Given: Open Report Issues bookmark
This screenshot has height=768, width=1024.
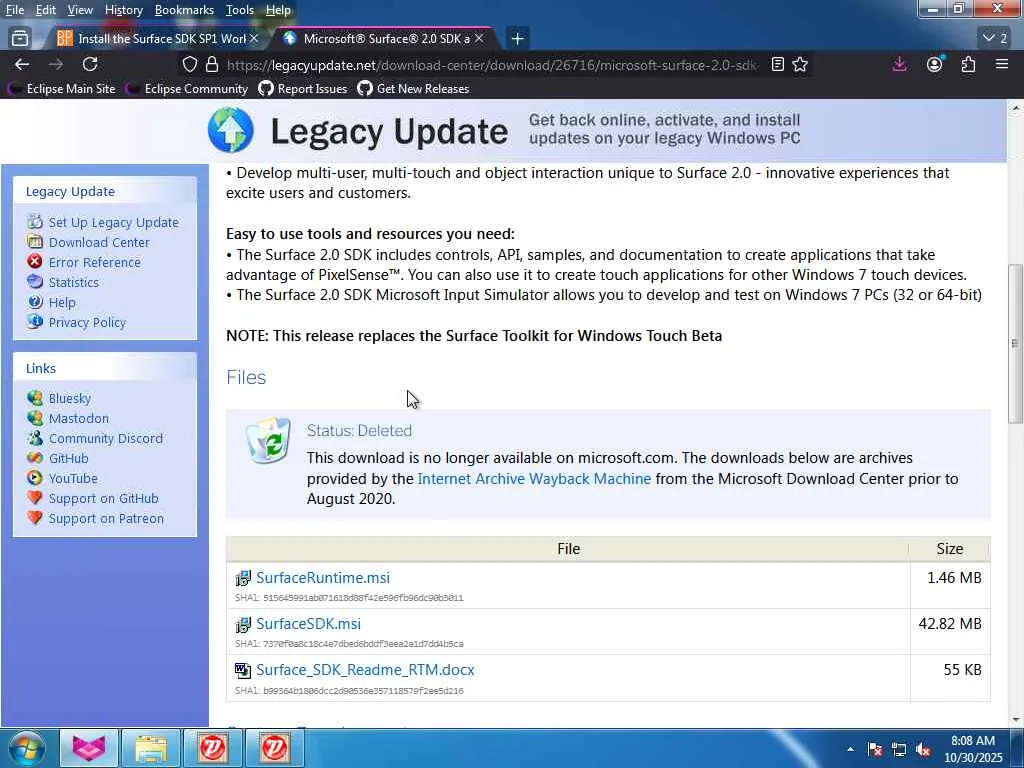Looking at the screenshot, I should (x=303, y=89).
